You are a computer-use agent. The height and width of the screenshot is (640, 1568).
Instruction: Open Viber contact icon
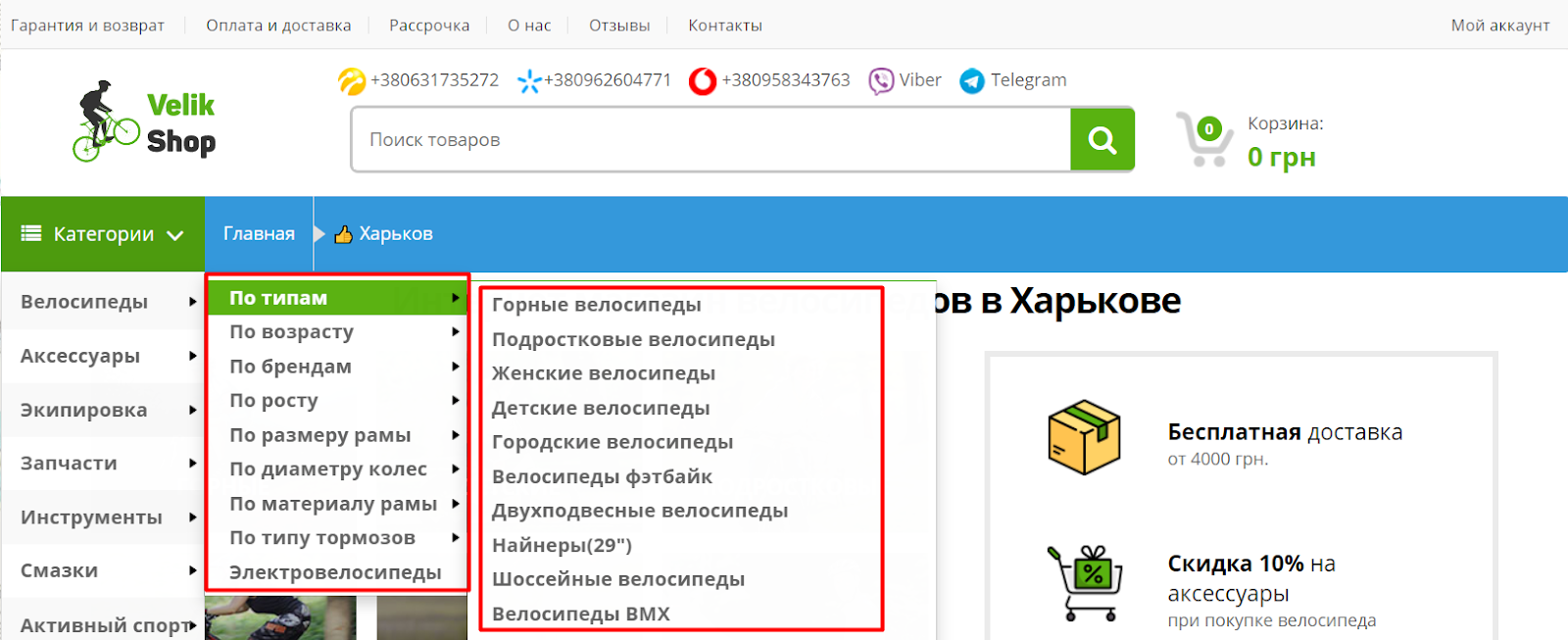pyautogui.click(x=881, y=80)
